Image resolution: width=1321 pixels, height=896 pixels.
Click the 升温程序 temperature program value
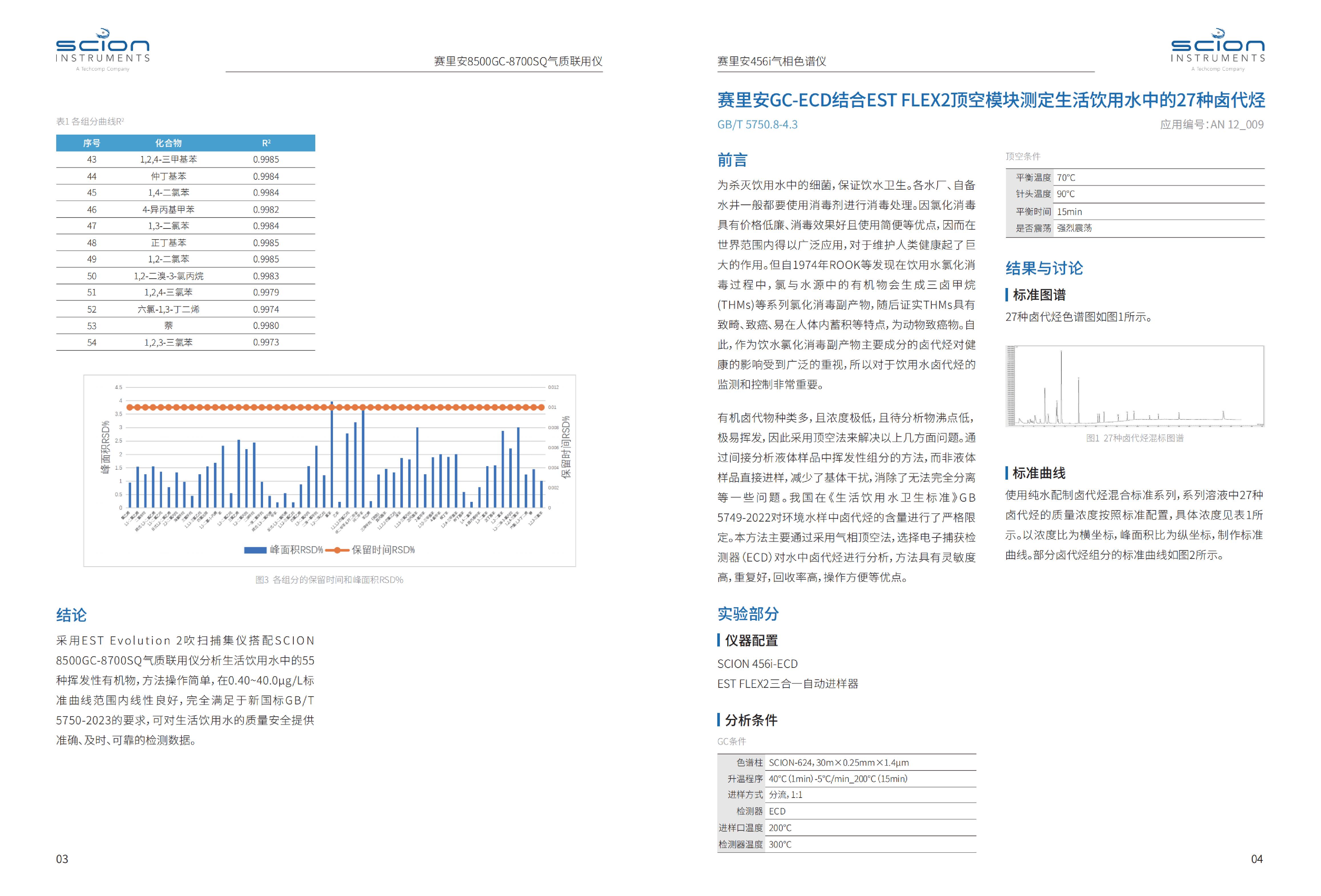pyautogui.click(x=839, y=780)
